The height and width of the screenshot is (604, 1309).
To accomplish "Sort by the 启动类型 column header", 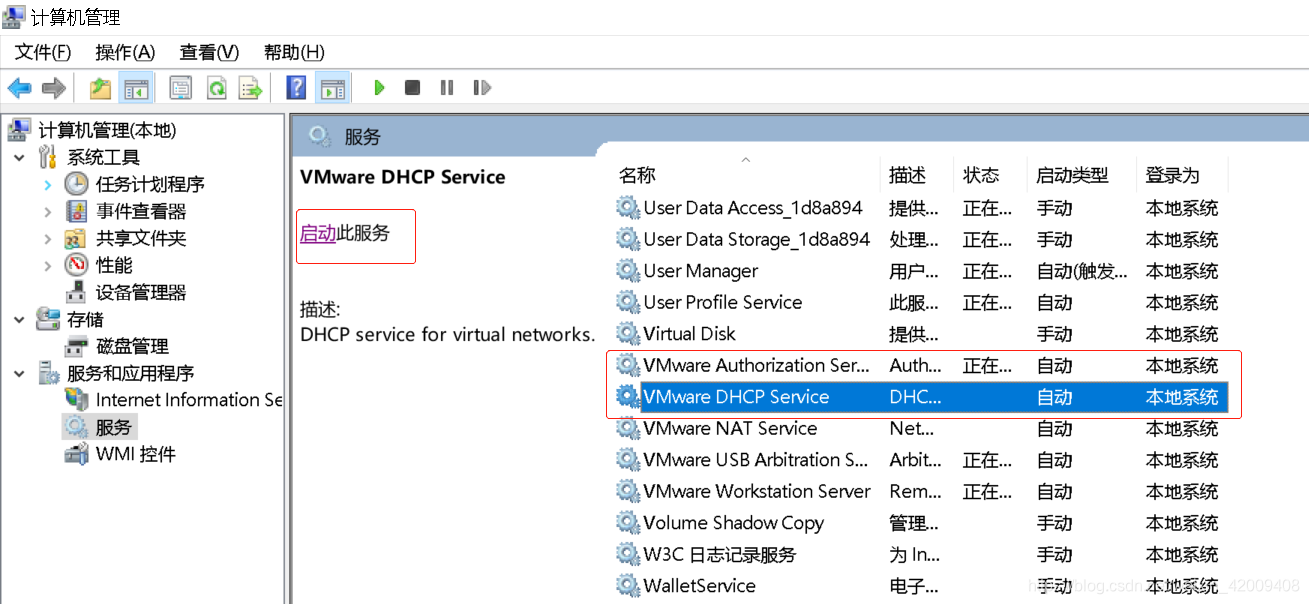I will click(1073, 176).
